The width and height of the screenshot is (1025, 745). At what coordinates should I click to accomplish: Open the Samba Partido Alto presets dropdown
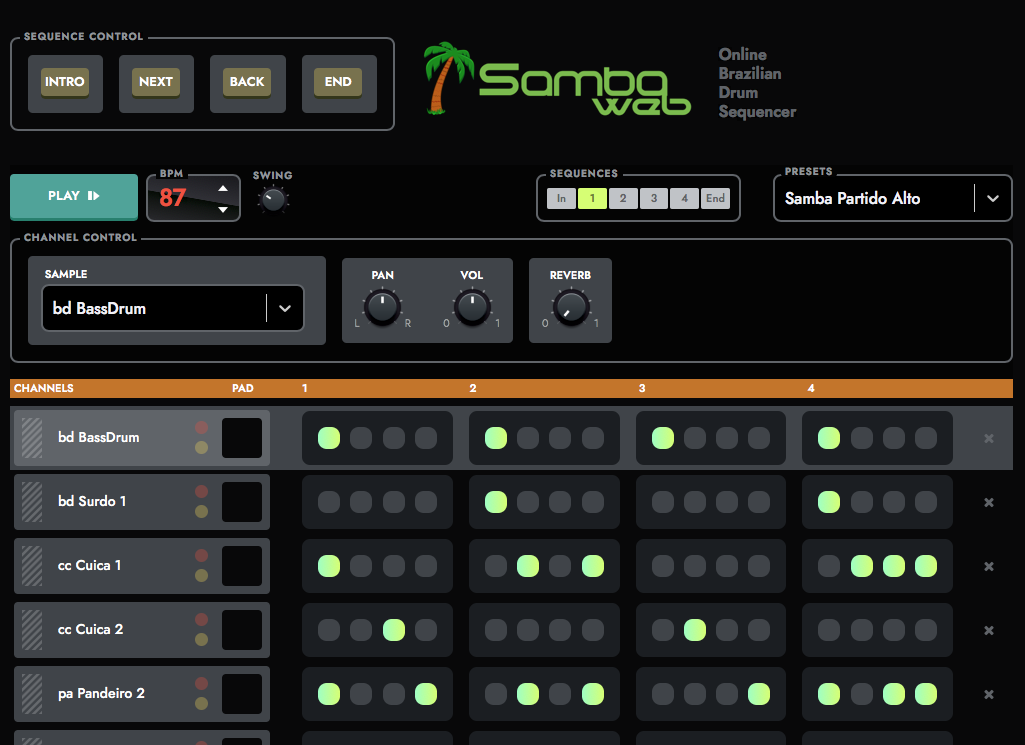click(x=891, y=198)
